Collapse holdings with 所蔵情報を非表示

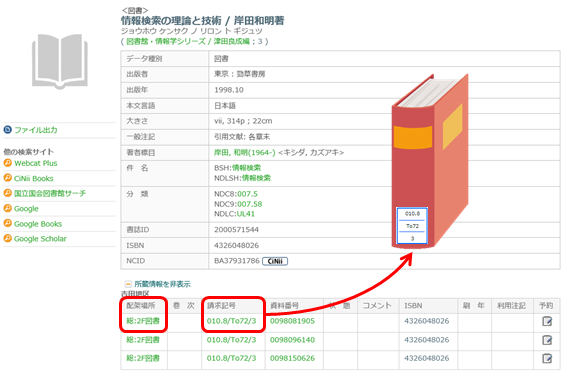click(x=162, y=284)
